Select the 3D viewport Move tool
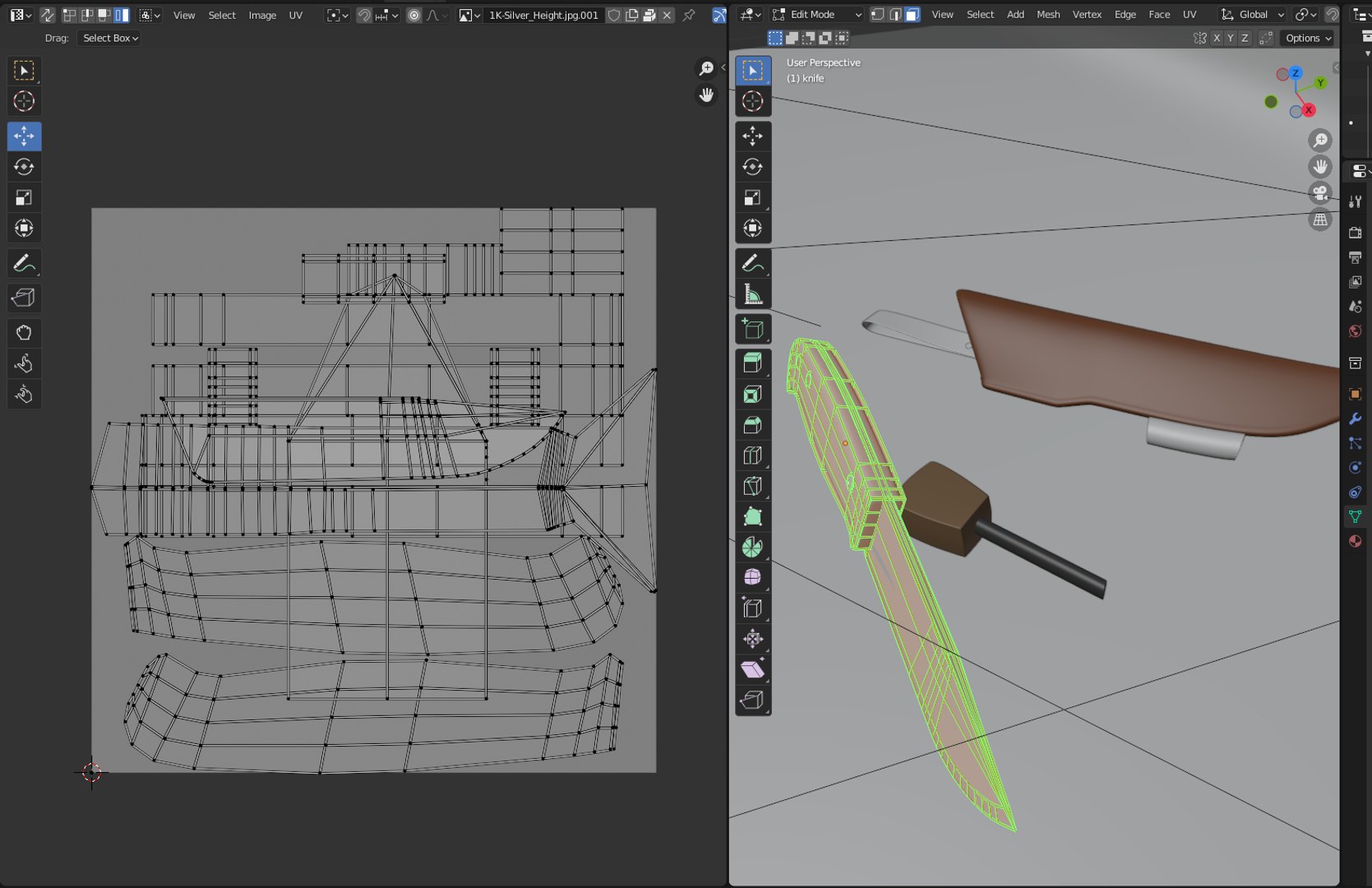This screenshot has width=1372, height=888. 752,136
